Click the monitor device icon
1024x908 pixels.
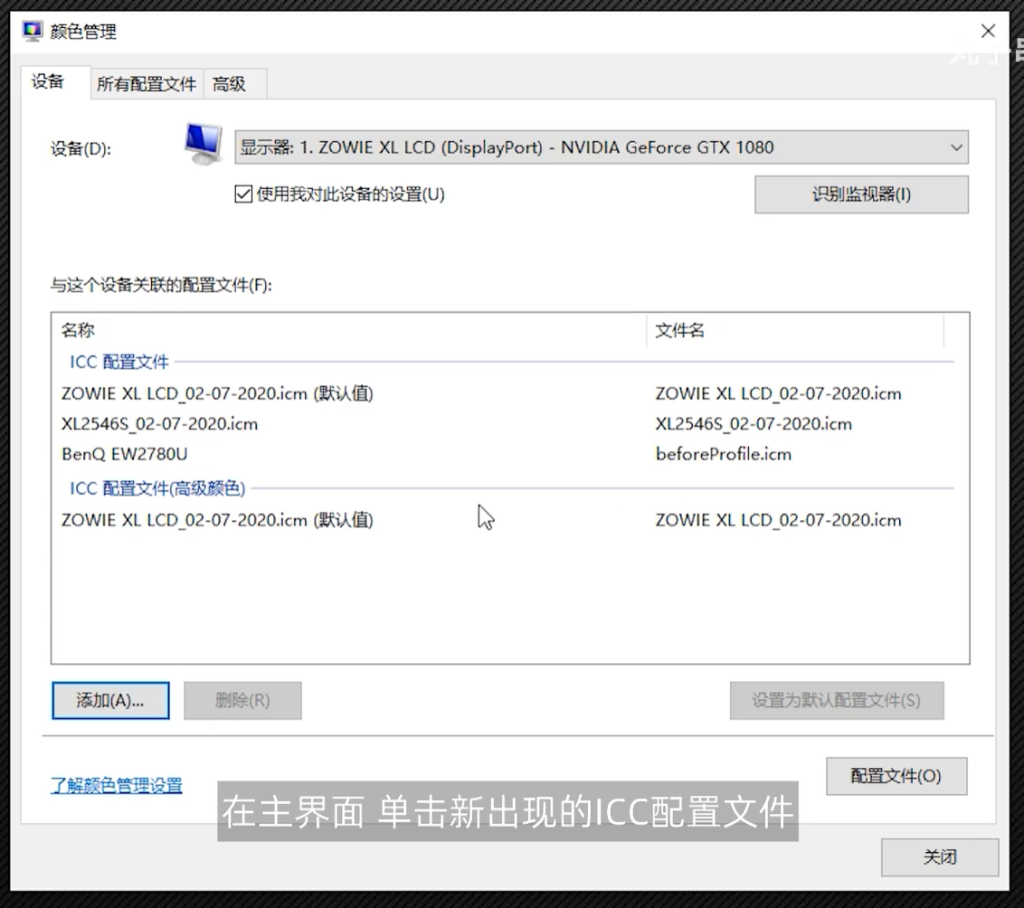click(x=203, y=144)
